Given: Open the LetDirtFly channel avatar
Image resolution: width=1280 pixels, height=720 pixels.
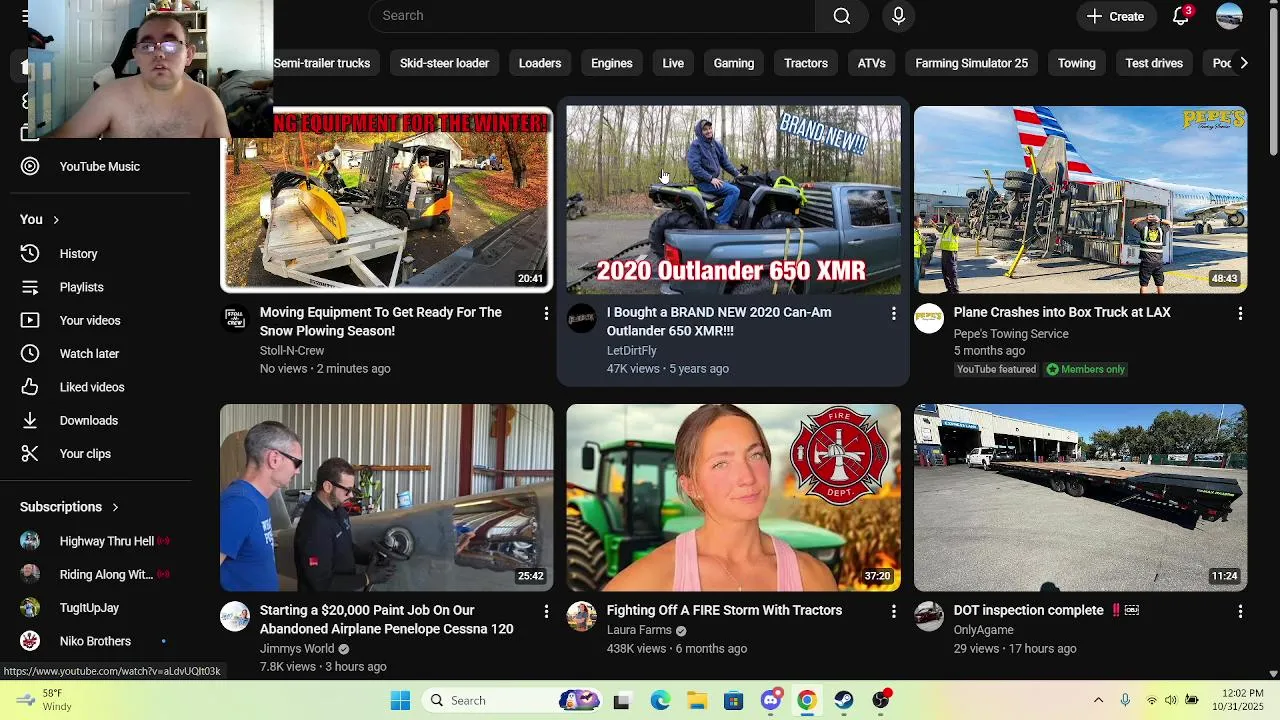Looking at the screenshot, I should 581,319.
